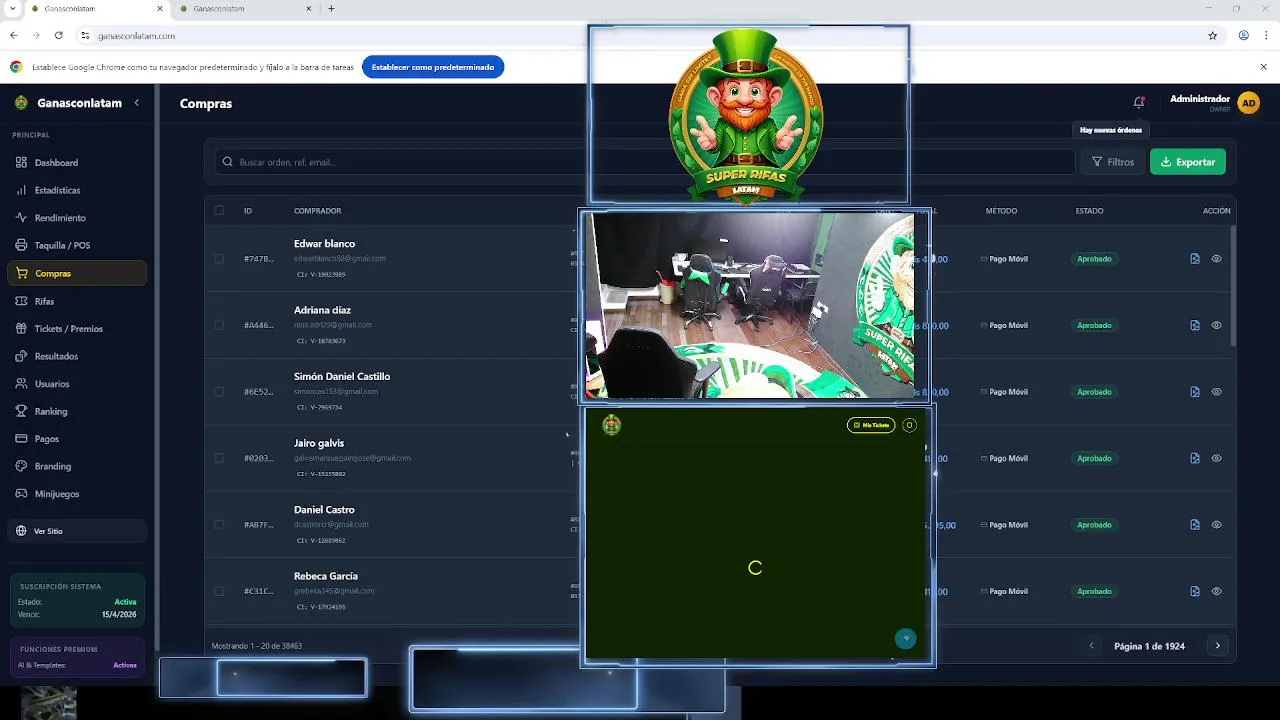This screenshot has width=1280, height=720.
Task: Select the Compras sidebar item
Action: [x=77, y=273]
